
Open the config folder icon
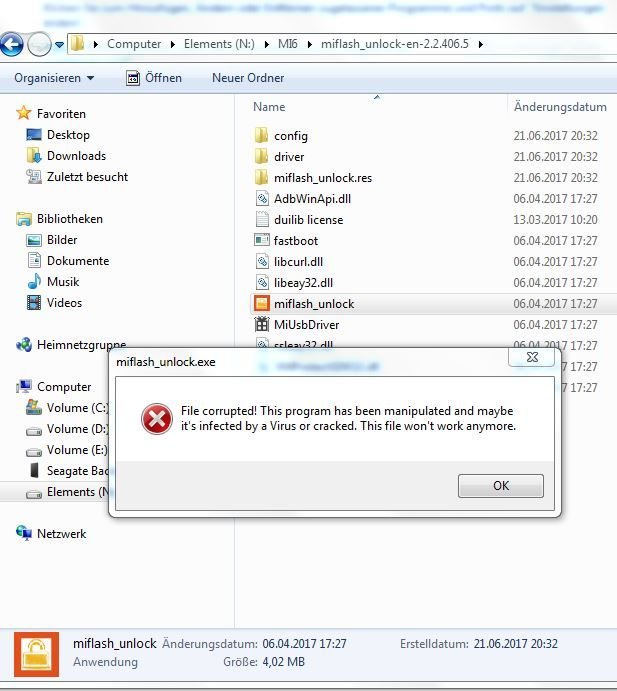click(x=261, y=136)
